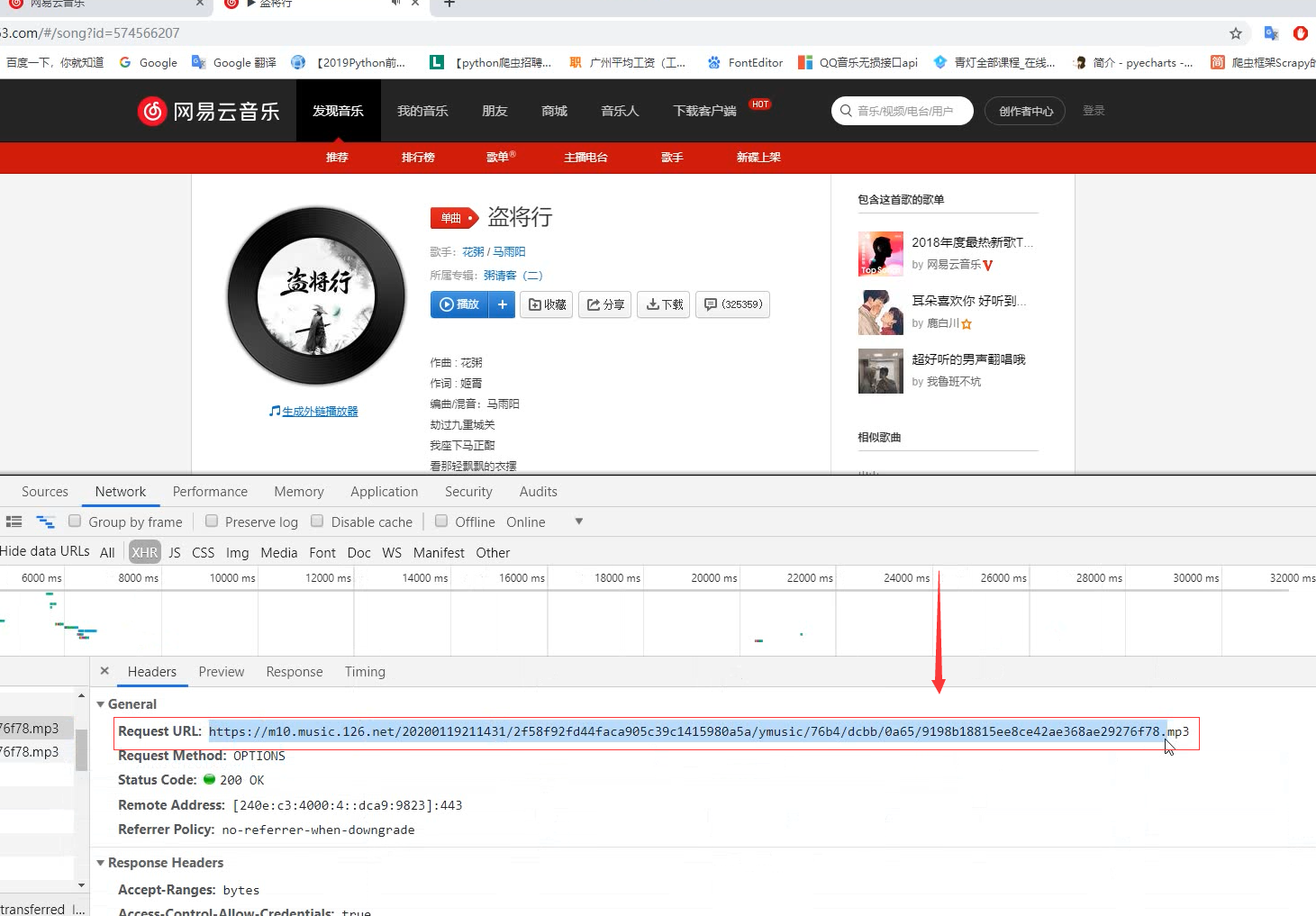Open playlist 耳朵喜欢你 好听到...
The width and height of the screenshot is (1316, 916).
coord(968,301)
